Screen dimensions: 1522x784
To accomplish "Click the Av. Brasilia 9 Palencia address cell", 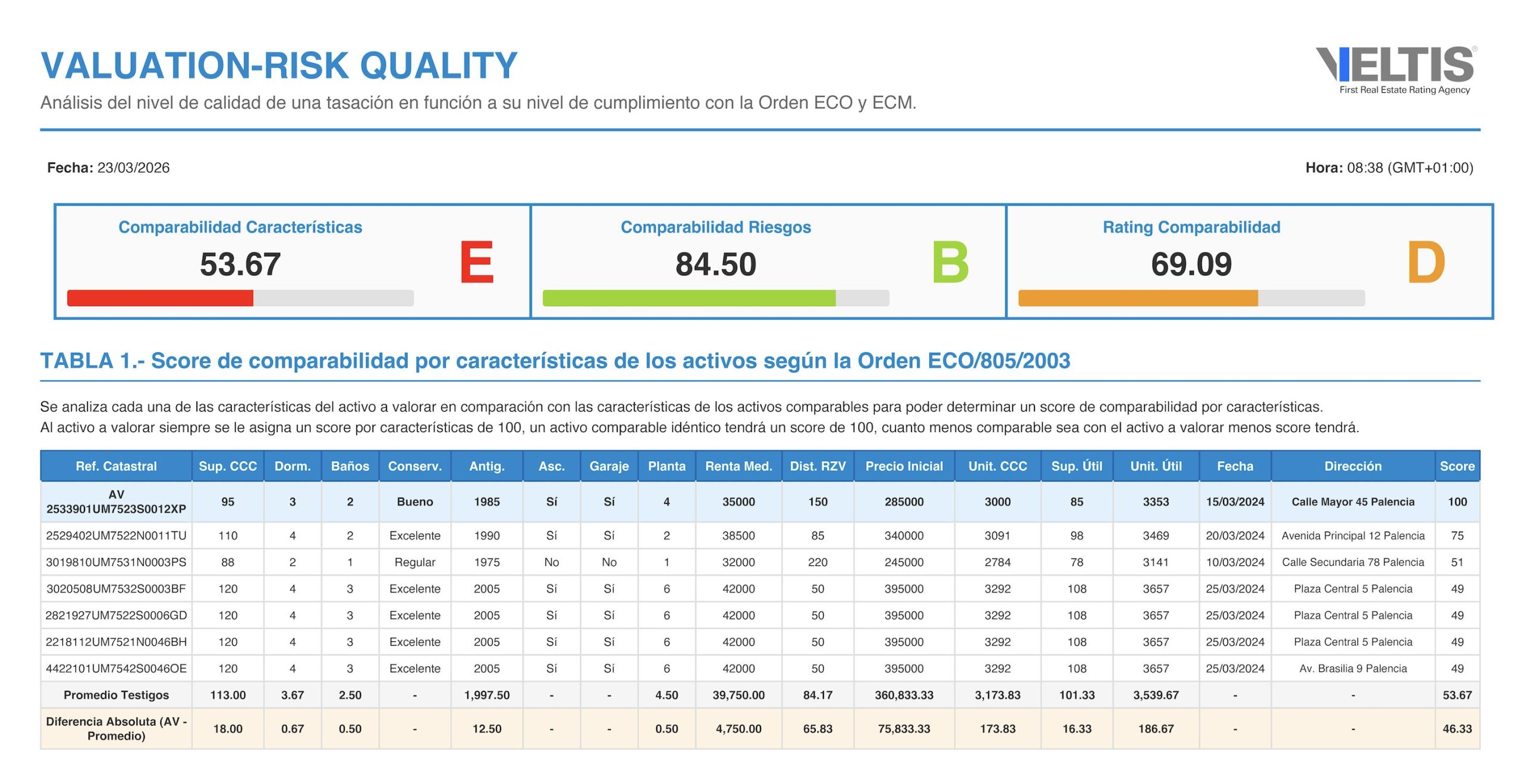I will [x=1353, y=668].
